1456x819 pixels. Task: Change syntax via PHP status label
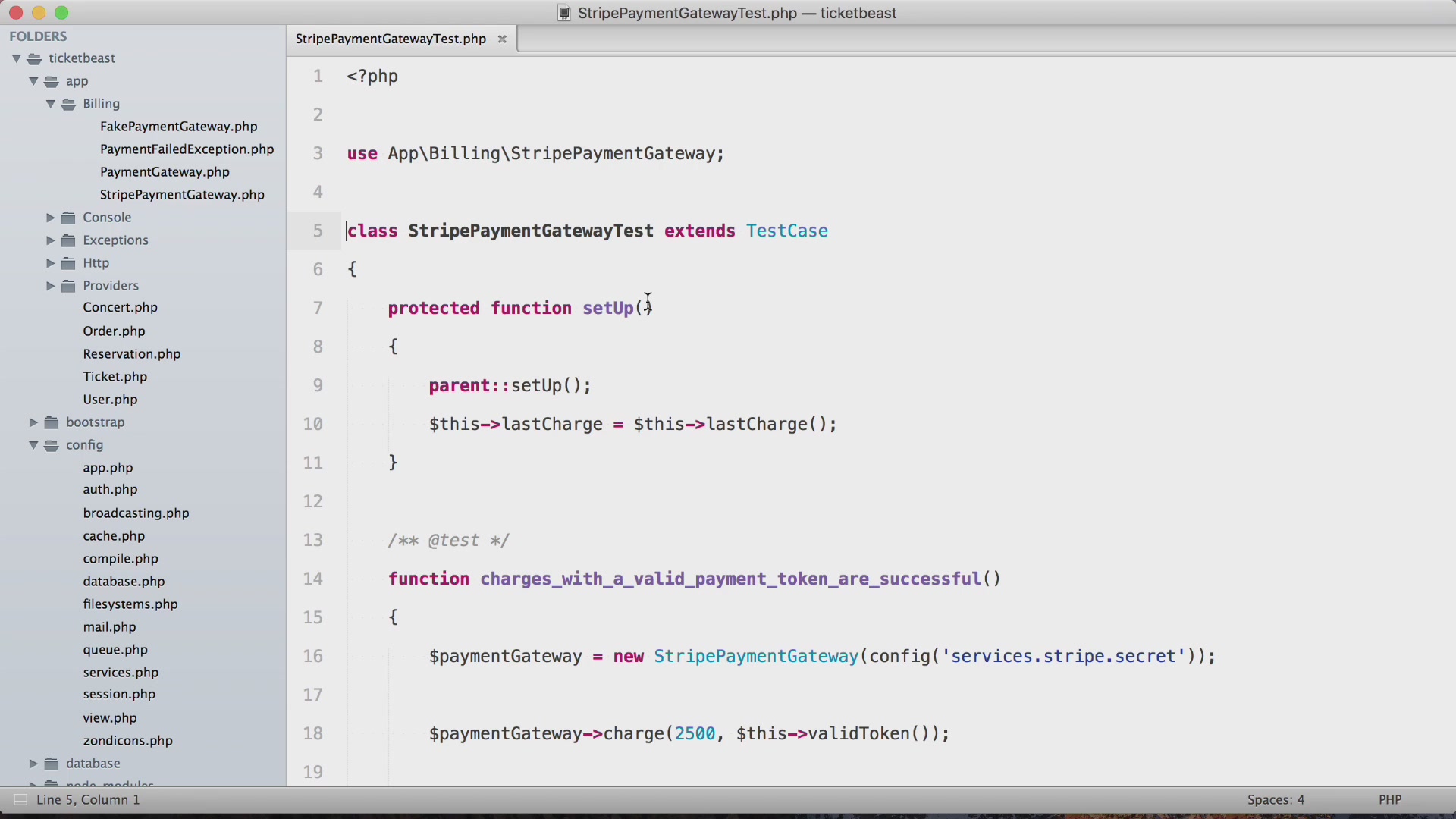[1390, 799]
